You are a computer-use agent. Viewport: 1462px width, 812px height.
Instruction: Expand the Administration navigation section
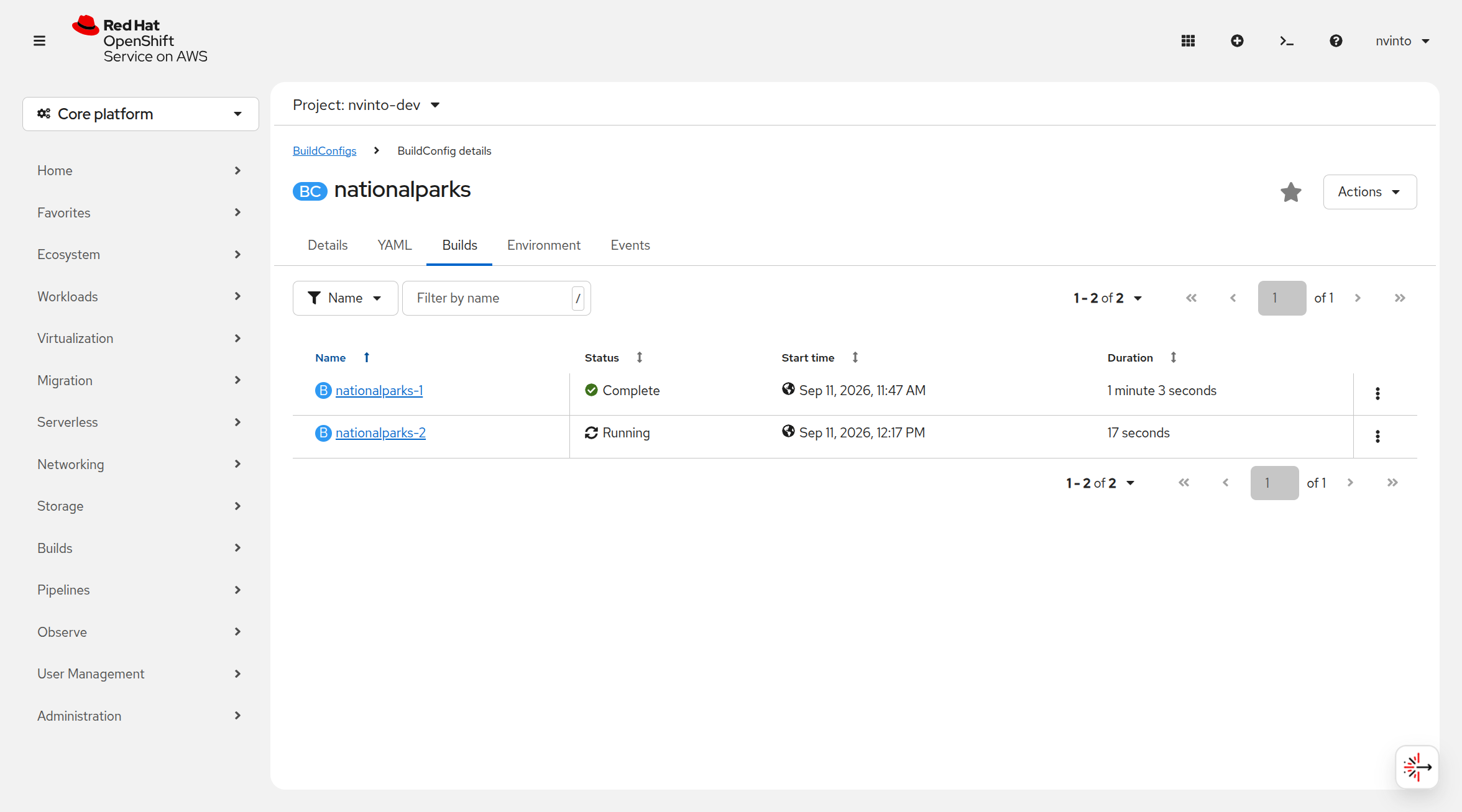coord(139,716)
